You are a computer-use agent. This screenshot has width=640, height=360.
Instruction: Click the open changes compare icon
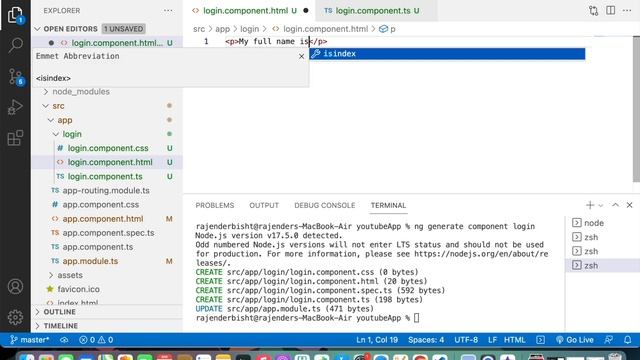(593, 11)
